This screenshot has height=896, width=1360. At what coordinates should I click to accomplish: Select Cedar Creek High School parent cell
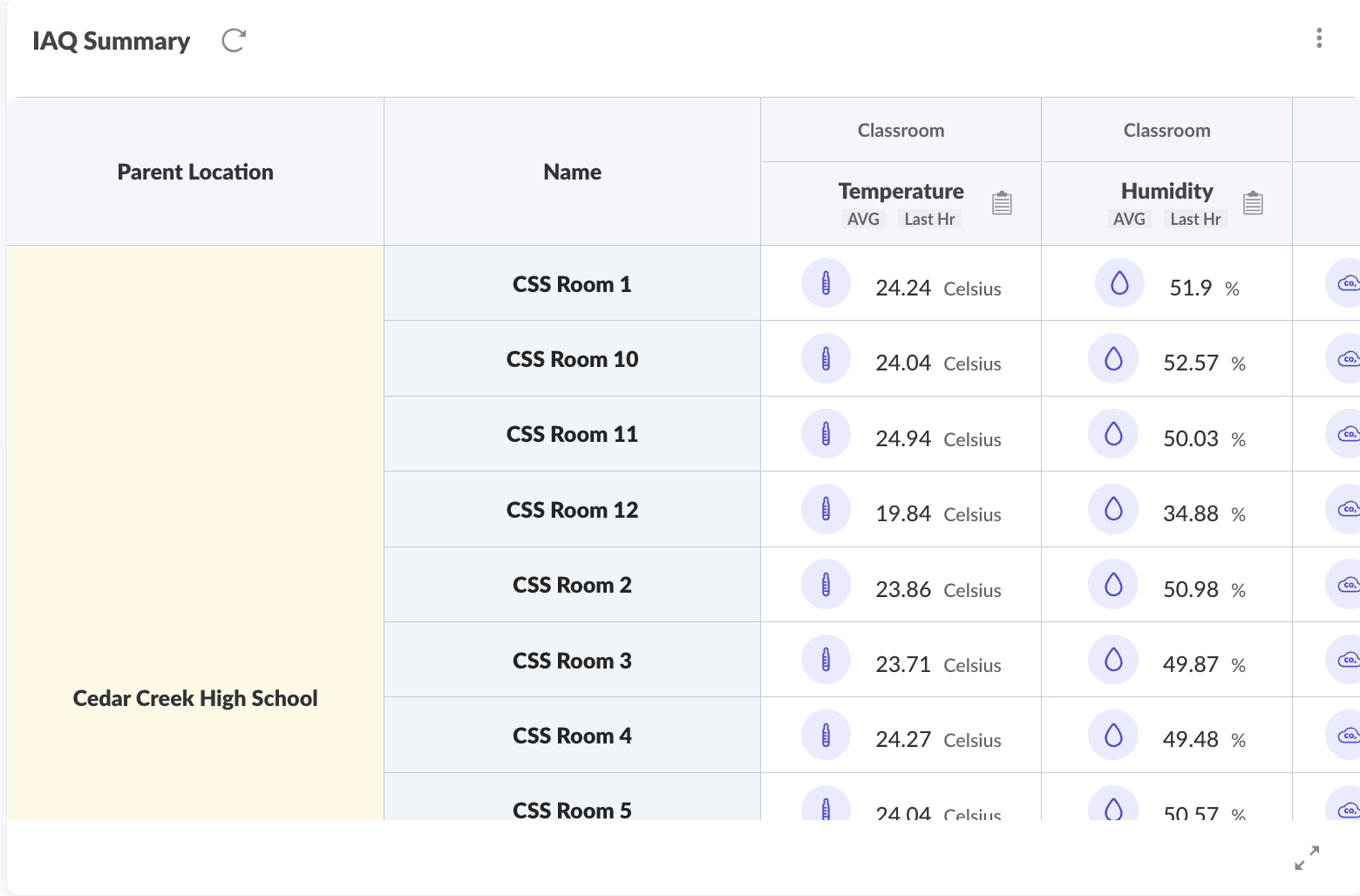(x=195, y=698)
